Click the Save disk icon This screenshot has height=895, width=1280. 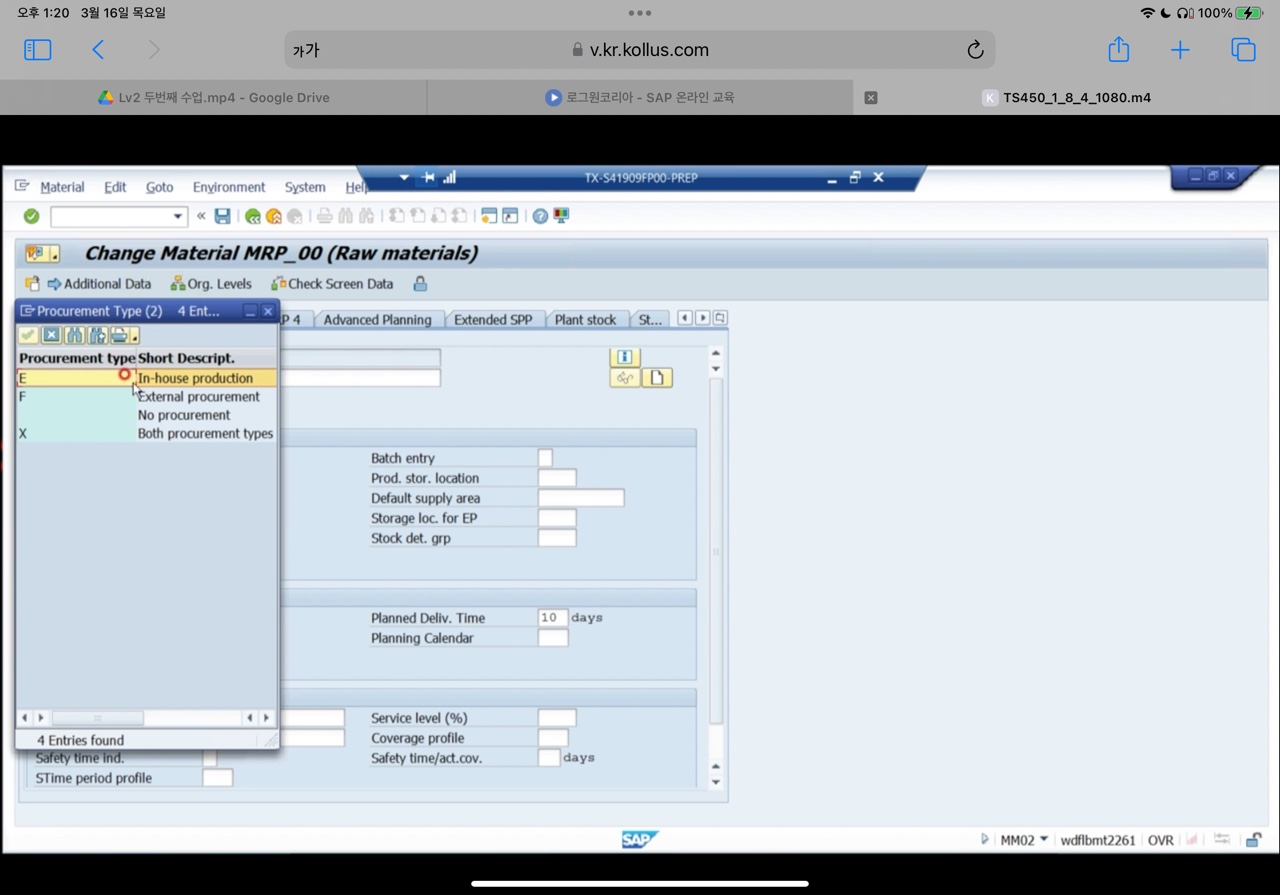[222, 216]
